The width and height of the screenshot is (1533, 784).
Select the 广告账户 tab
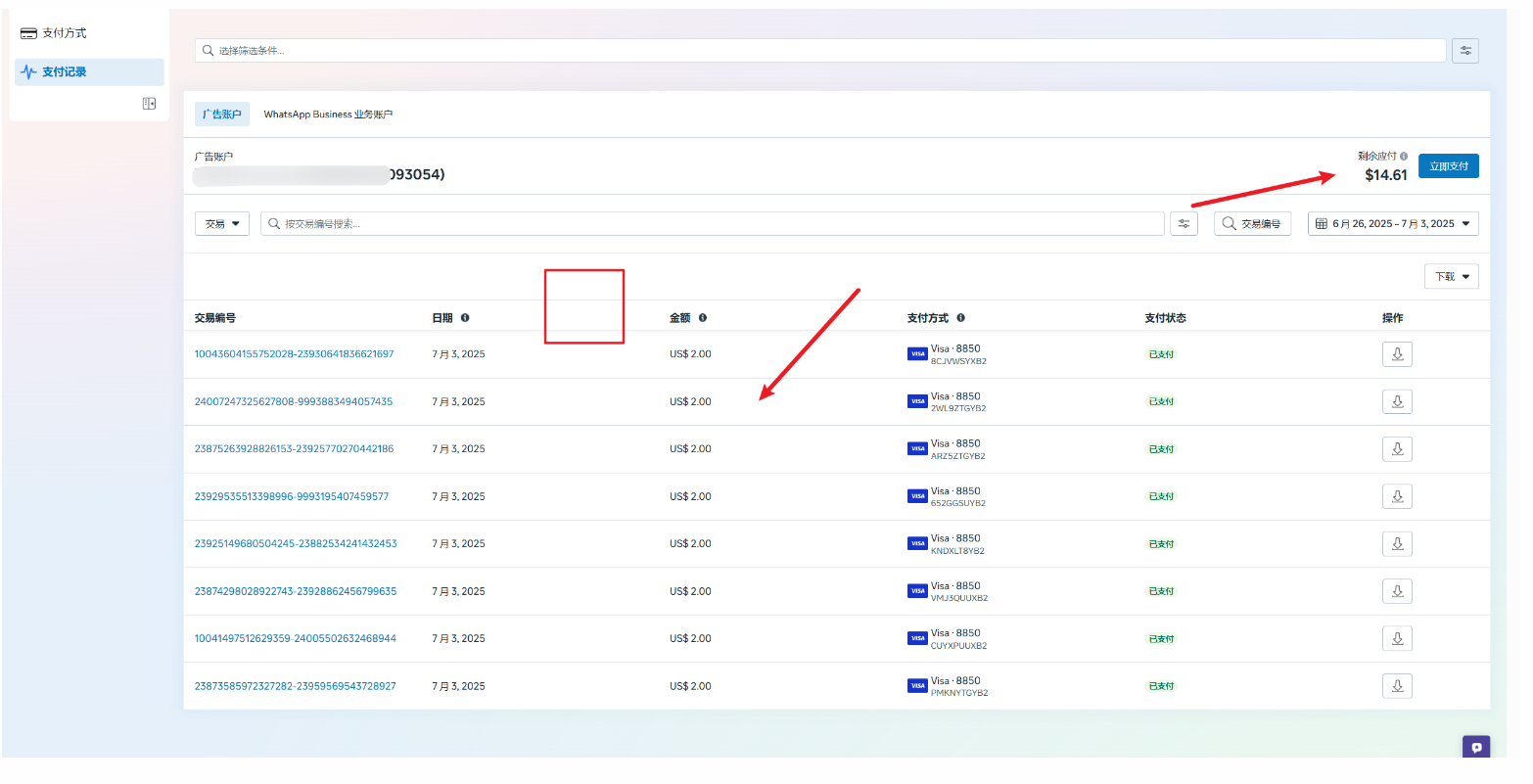pos(222,115)
